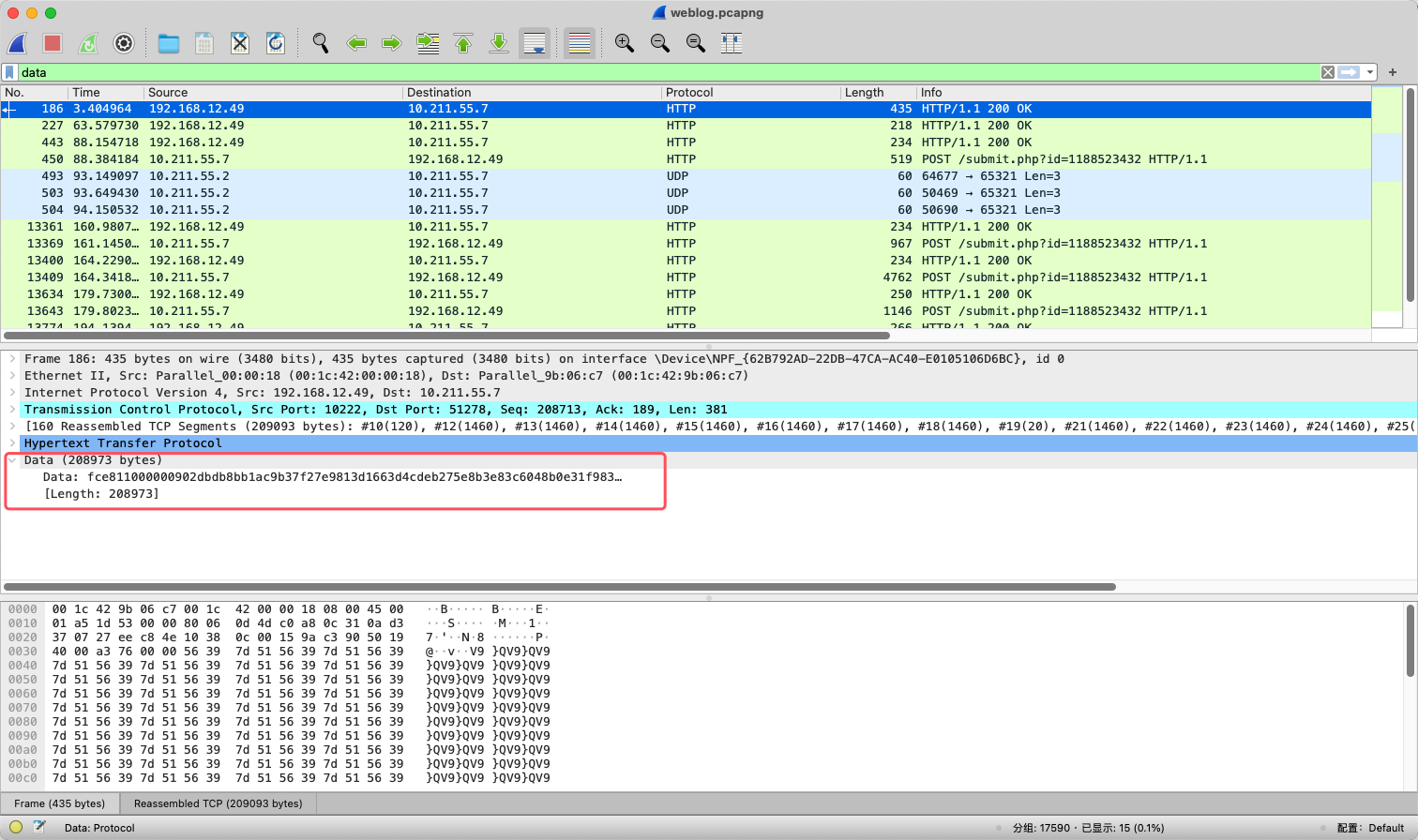The width and height of the screenshot is (1418, 840).
Task: Click intelligent scrollbar packet minimap
Action: 1386,206
